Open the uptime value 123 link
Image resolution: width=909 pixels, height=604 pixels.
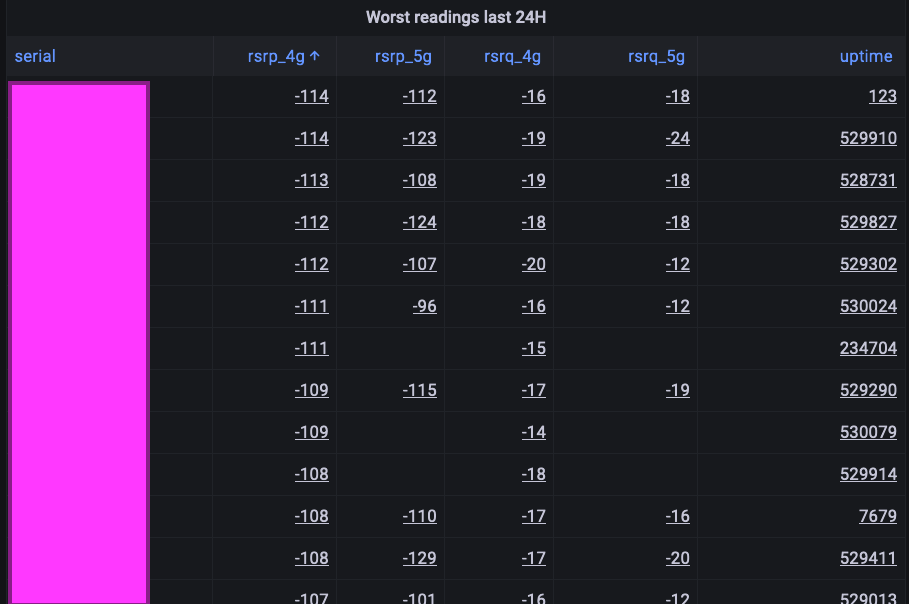(882, 96)
